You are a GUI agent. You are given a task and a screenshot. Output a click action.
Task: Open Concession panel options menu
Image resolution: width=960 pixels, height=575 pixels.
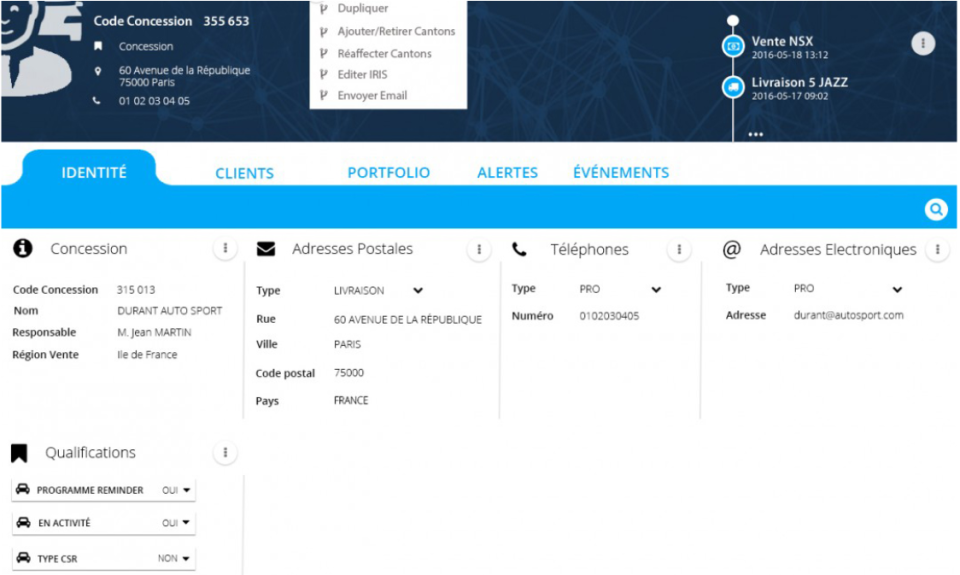click(225, 248)
